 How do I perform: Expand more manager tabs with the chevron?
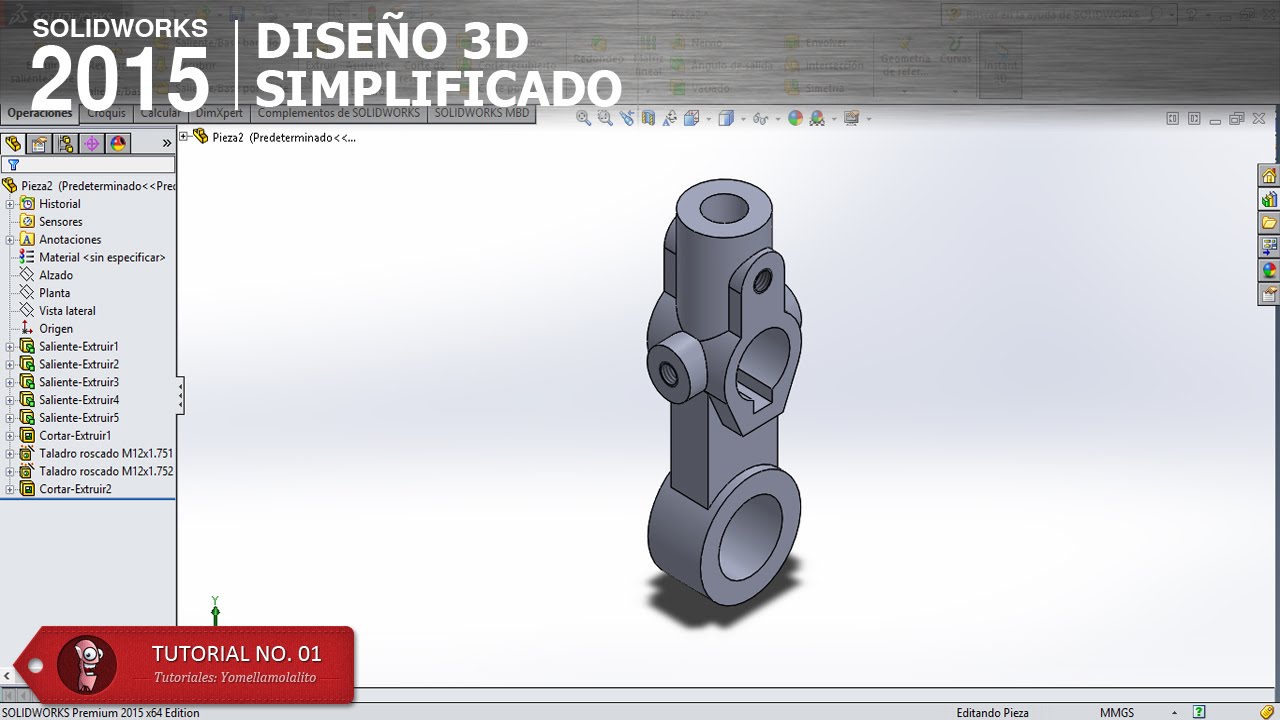coord(167,143)
